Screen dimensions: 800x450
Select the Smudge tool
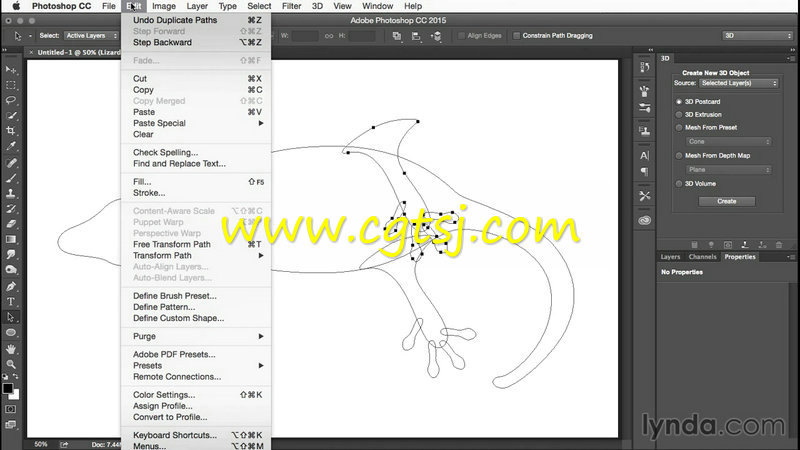pyautogui.click(x=11, y=255)
